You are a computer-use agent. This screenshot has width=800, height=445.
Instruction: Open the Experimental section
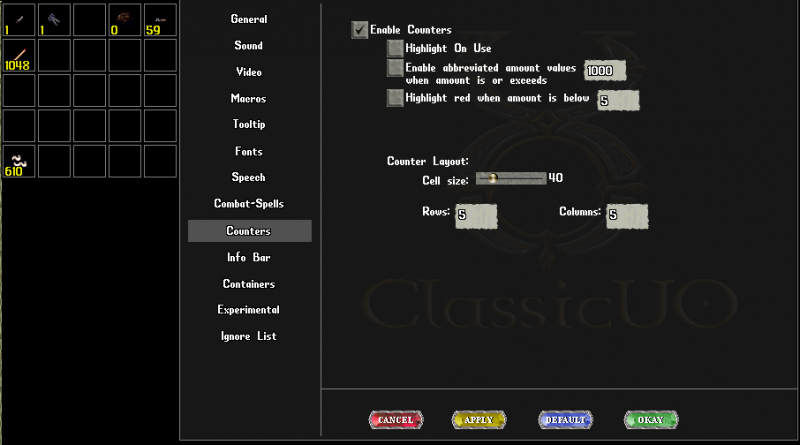click(x=249, y=310)
